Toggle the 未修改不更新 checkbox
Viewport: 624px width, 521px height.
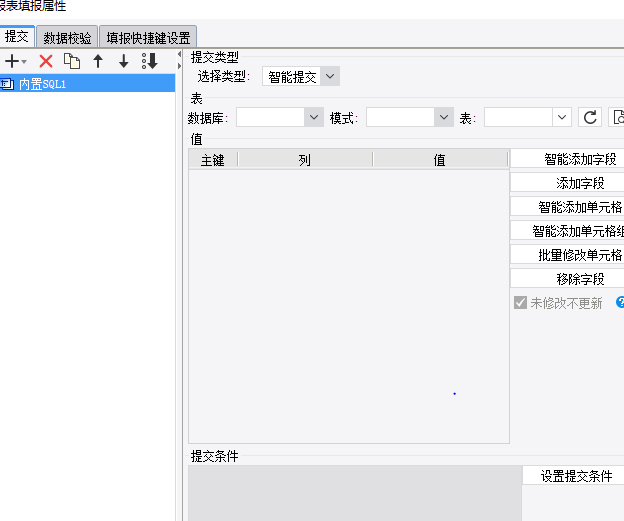(x=520, y=302)
